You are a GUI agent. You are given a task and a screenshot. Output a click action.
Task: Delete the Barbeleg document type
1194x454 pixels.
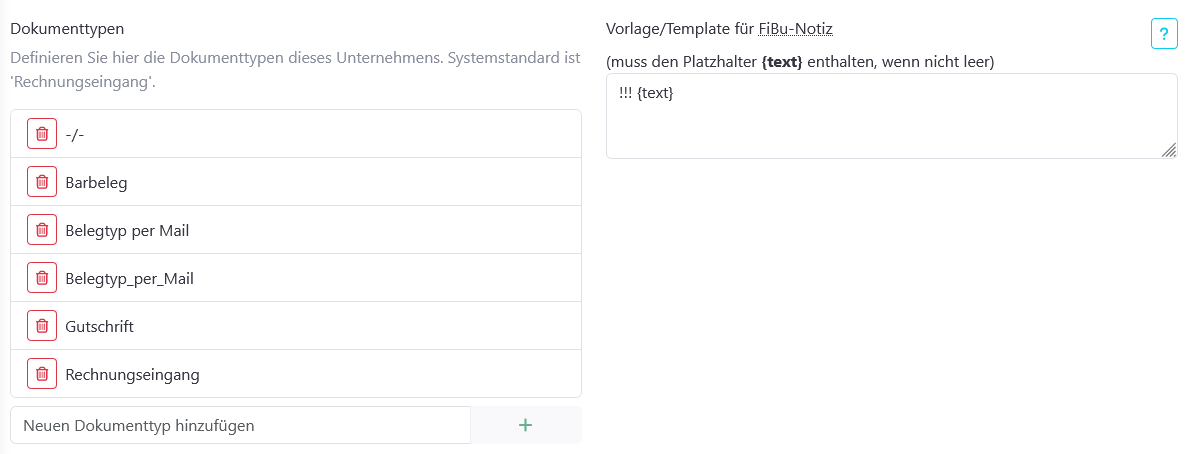pyautogui.click(x=41, y=182)
